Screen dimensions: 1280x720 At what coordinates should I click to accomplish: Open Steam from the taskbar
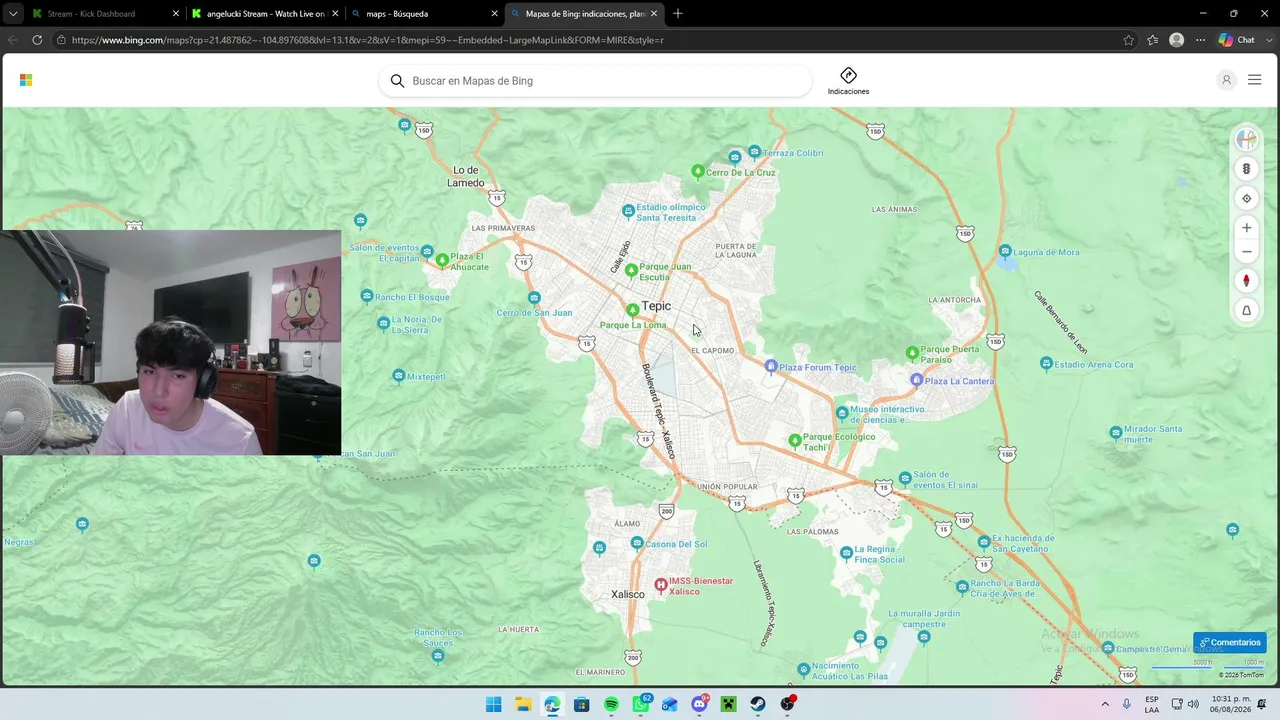pyautogui.click(x=758, y=704)
